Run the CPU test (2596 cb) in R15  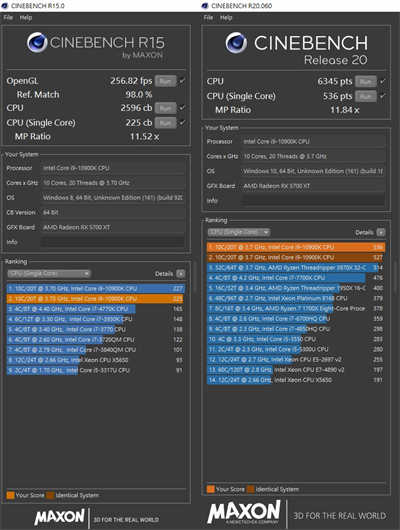pyautogui.click(x=165, y=108)
